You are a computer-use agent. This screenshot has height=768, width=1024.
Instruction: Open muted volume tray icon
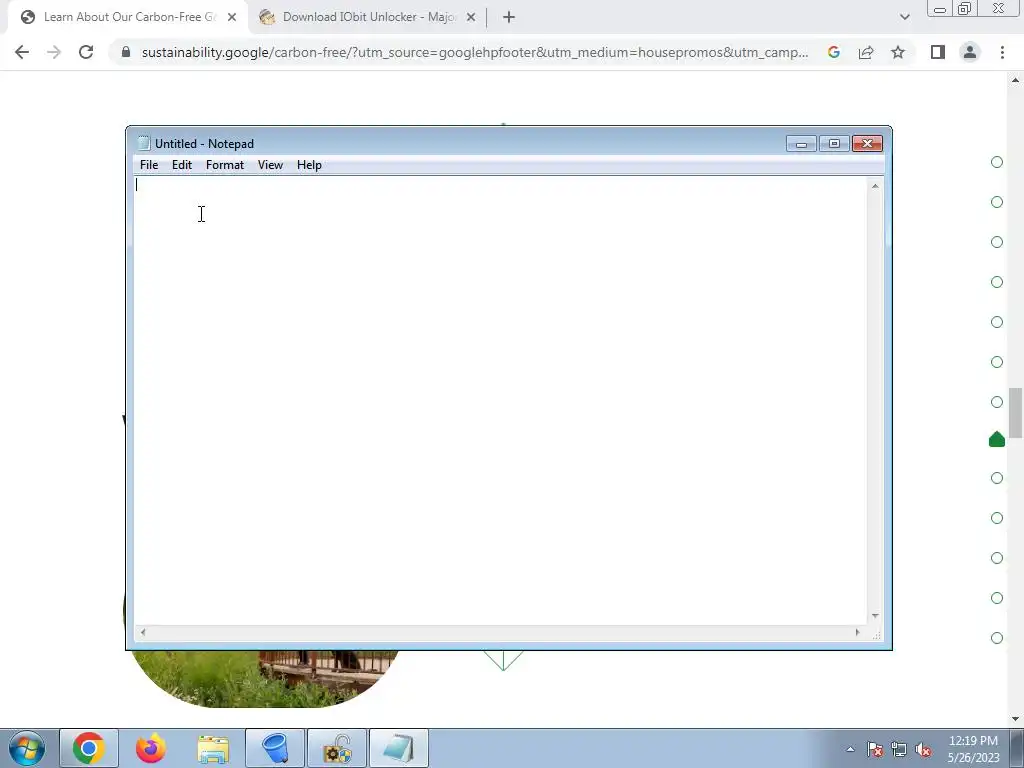coord(923,749)
